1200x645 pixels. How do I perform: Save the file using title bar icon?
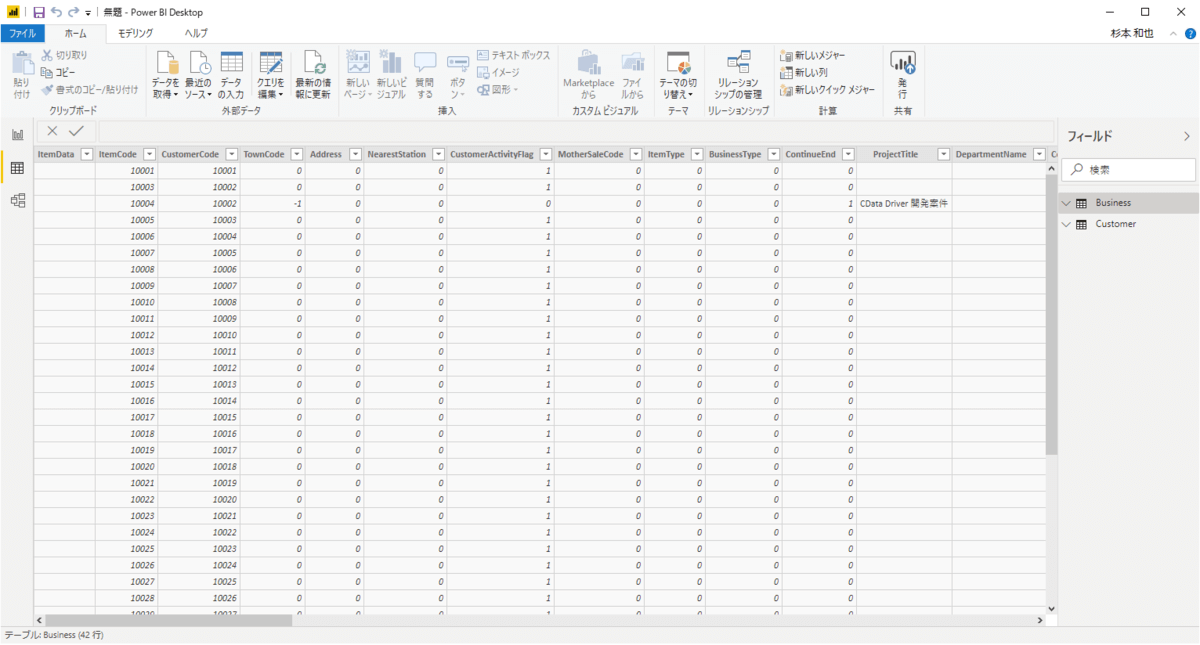pyautogui.click(x=38, y=12)
